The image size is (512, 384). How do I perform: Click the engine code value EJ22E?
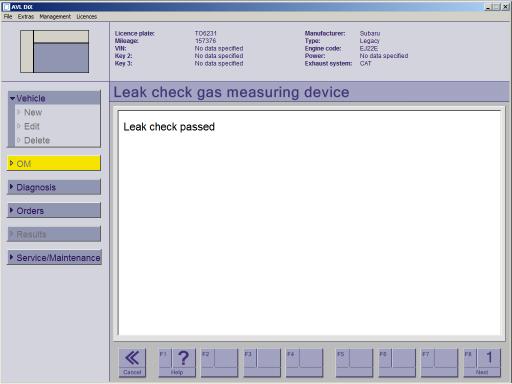click(x=369, y=48)
